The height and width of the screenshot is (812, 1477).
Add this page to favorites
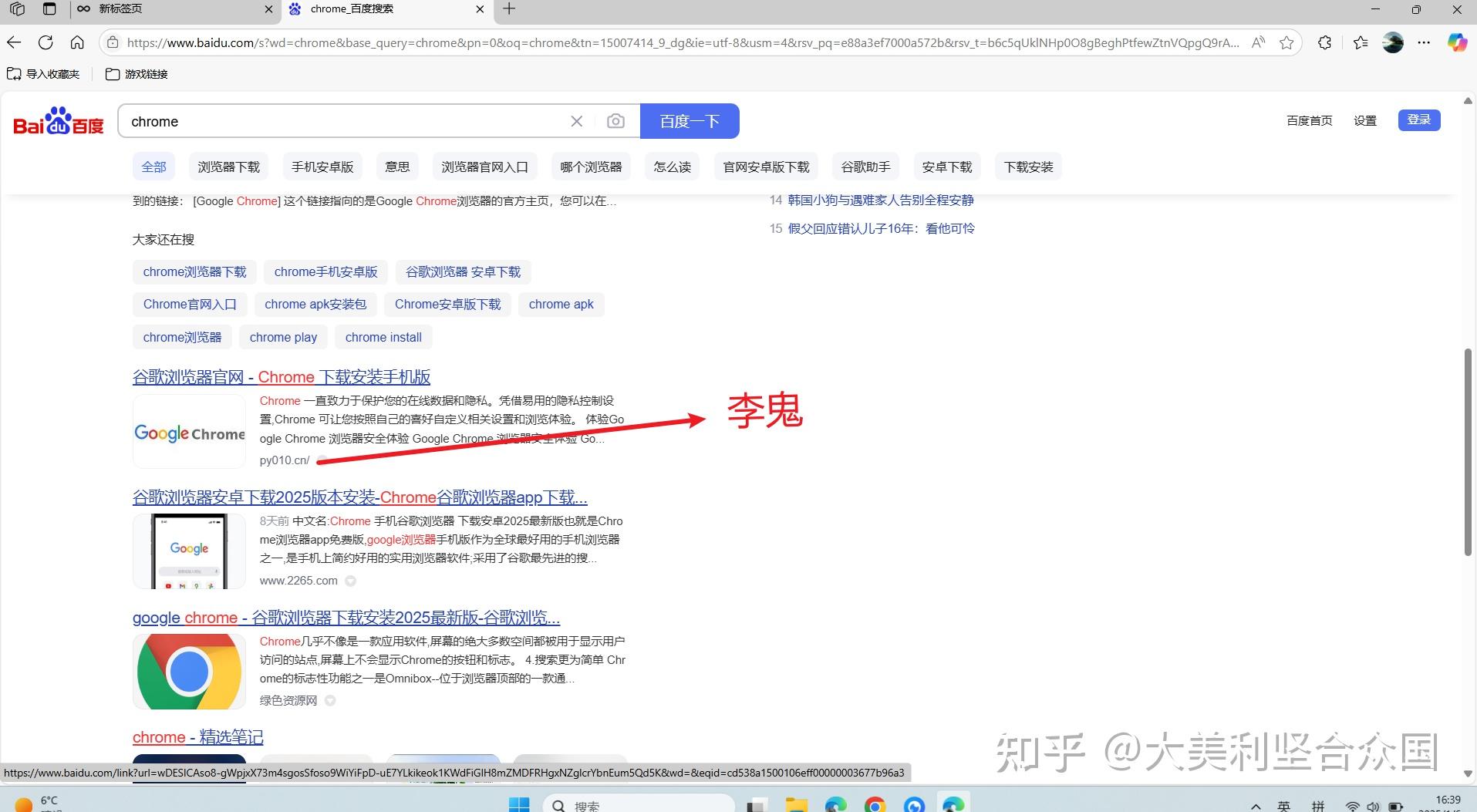(x=1286, y=42)
